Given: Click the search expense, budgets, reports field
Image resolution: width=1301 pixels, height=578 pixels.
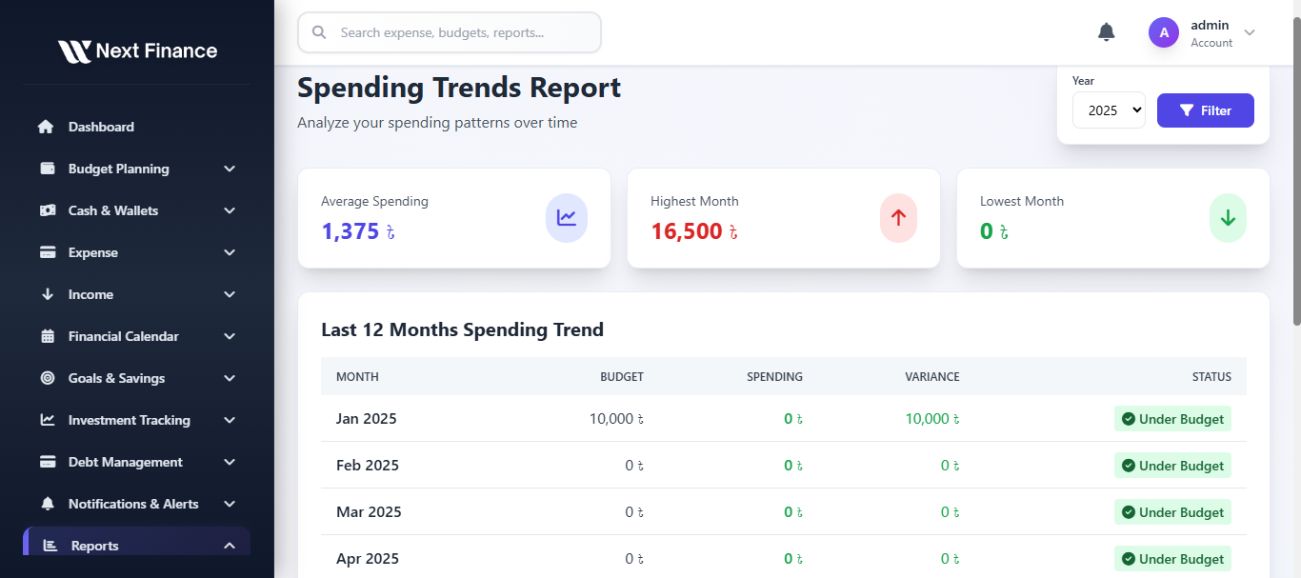Looking at the screenshot, I should click(450, 33).
